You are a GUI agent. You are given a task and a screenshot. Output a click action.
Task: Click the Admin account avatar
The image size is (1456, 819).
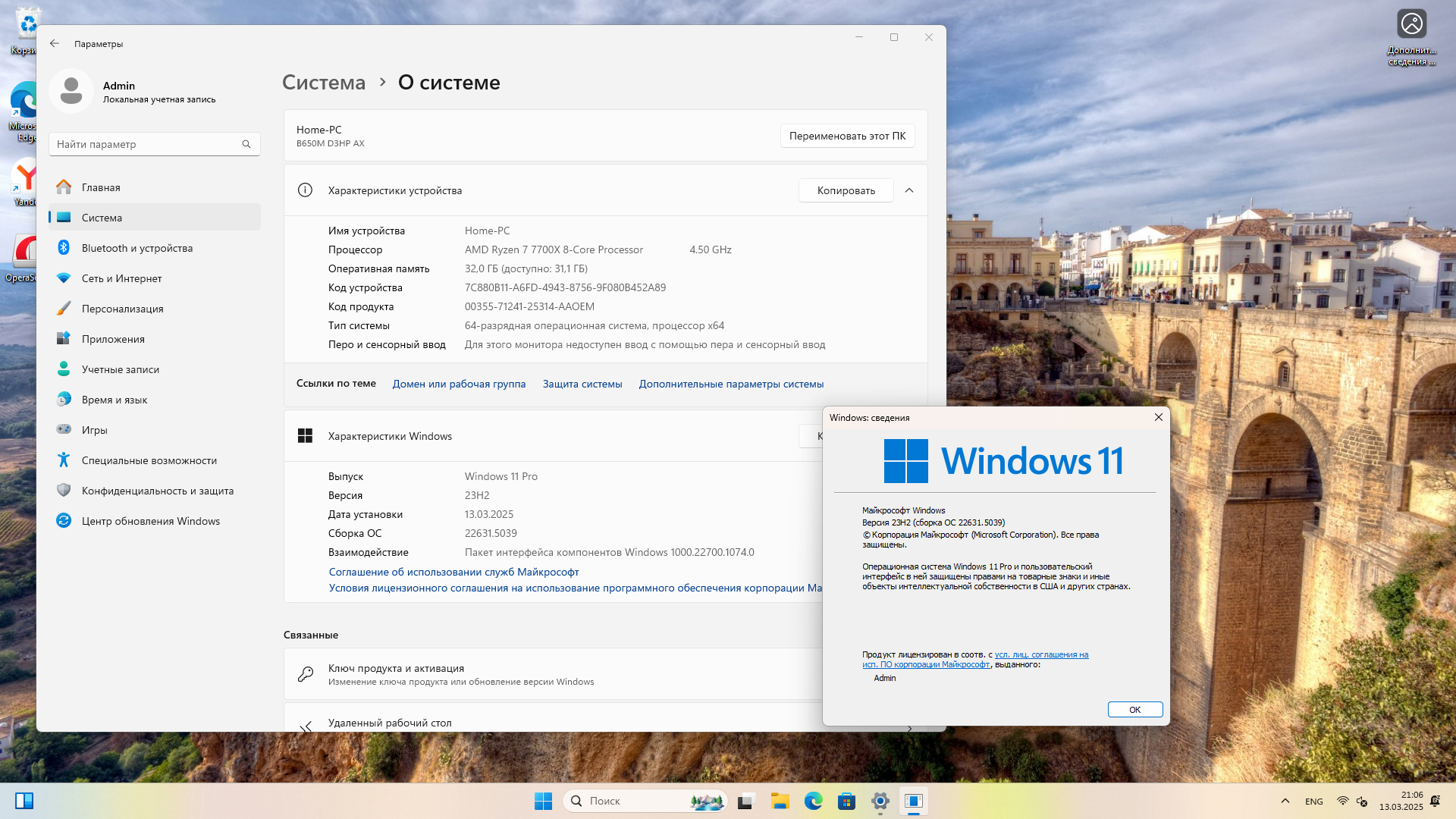[x=71, y=91]
